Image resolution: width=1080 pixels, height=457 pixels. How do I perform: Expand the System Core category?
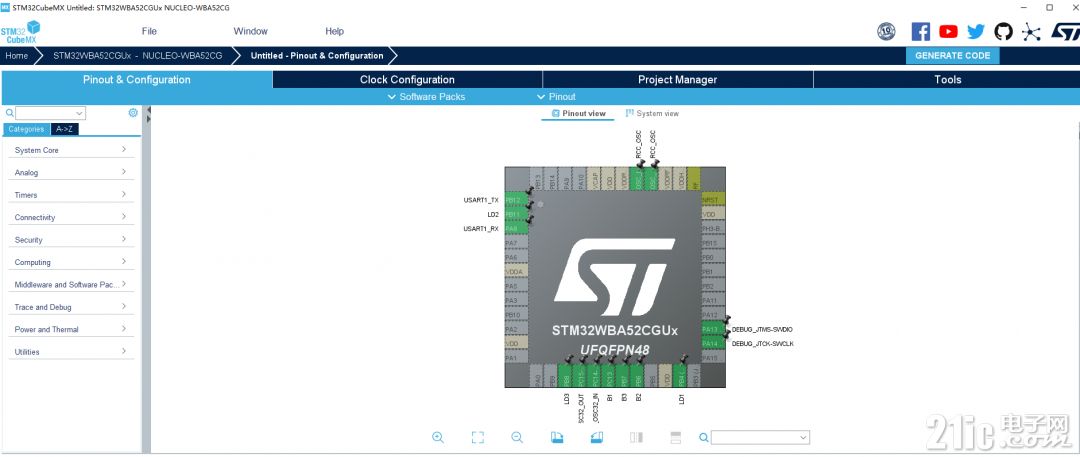[70, 150]
